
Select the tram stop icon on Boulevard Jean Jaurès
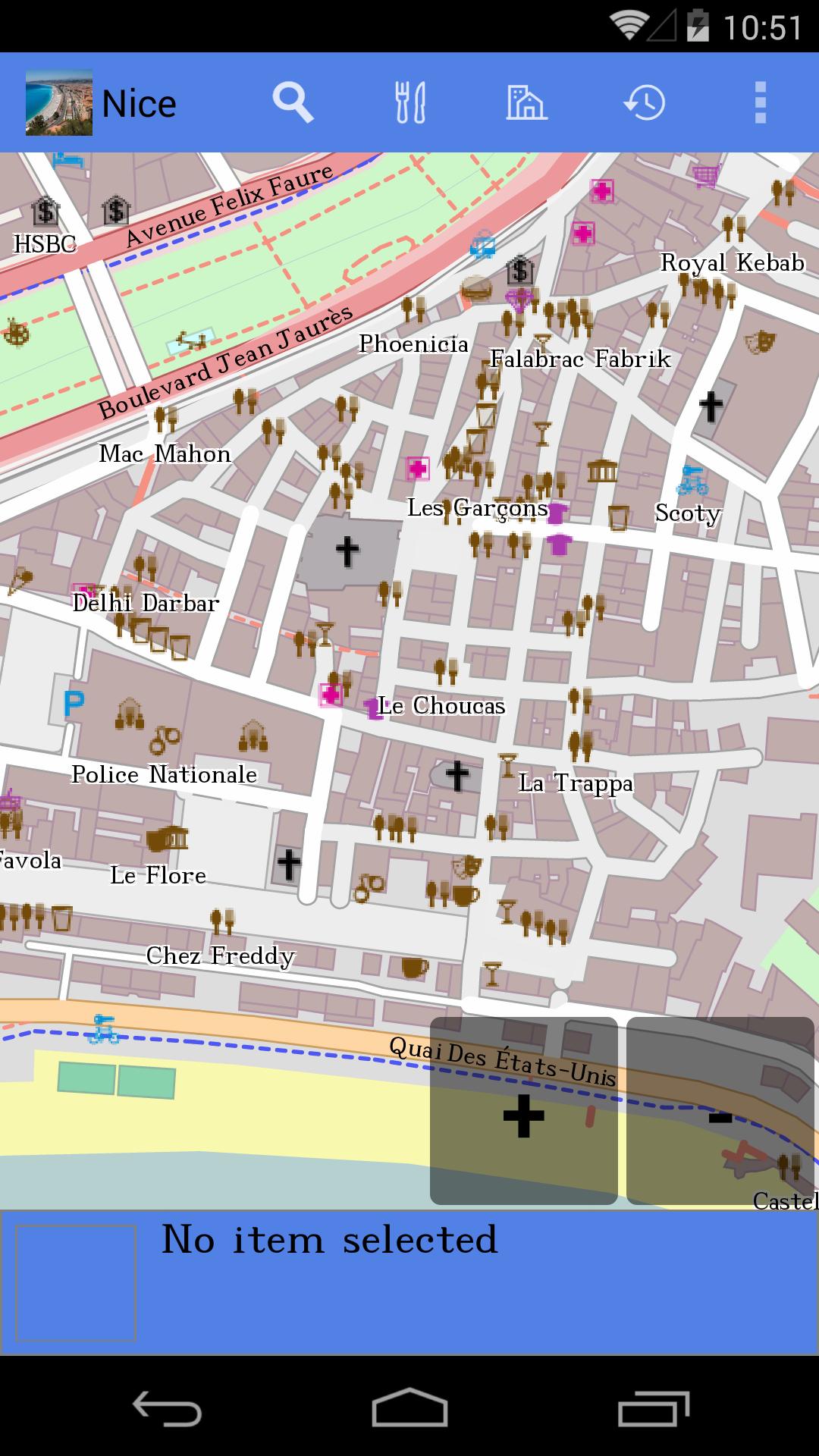point(482,244)
